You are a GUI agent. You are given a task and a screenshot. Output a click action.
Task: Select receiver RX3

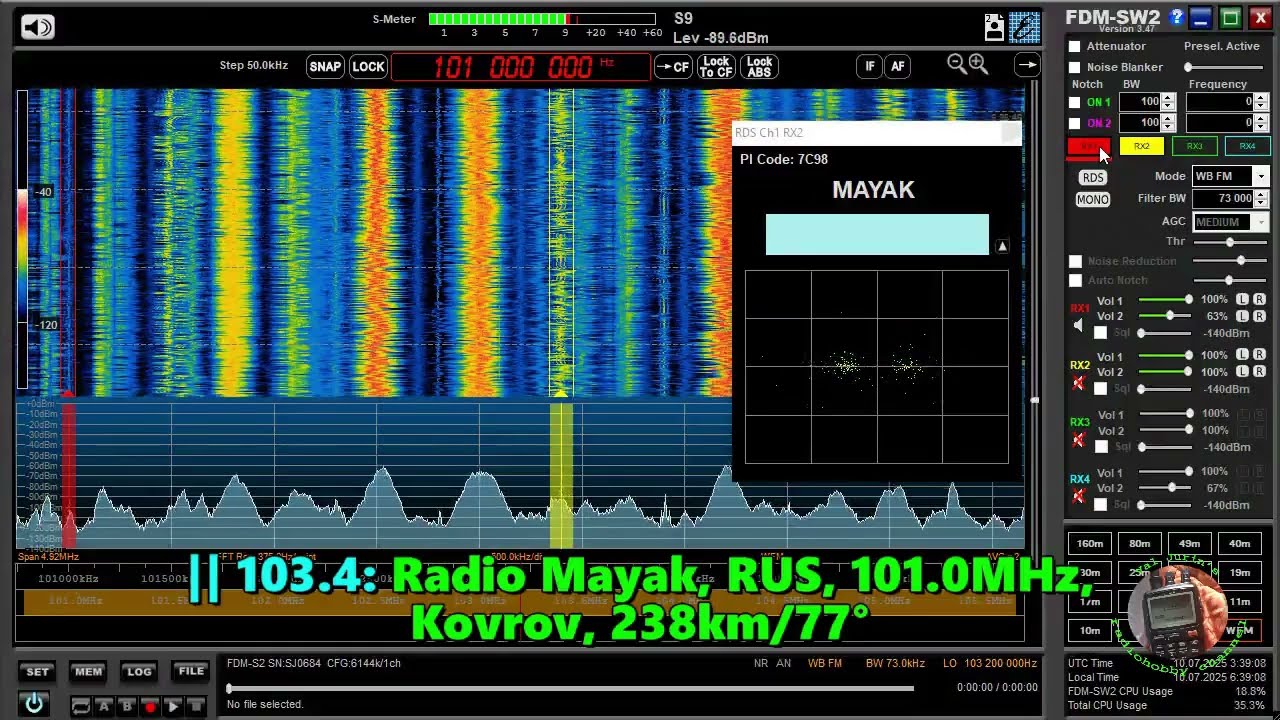[1194, 147]
